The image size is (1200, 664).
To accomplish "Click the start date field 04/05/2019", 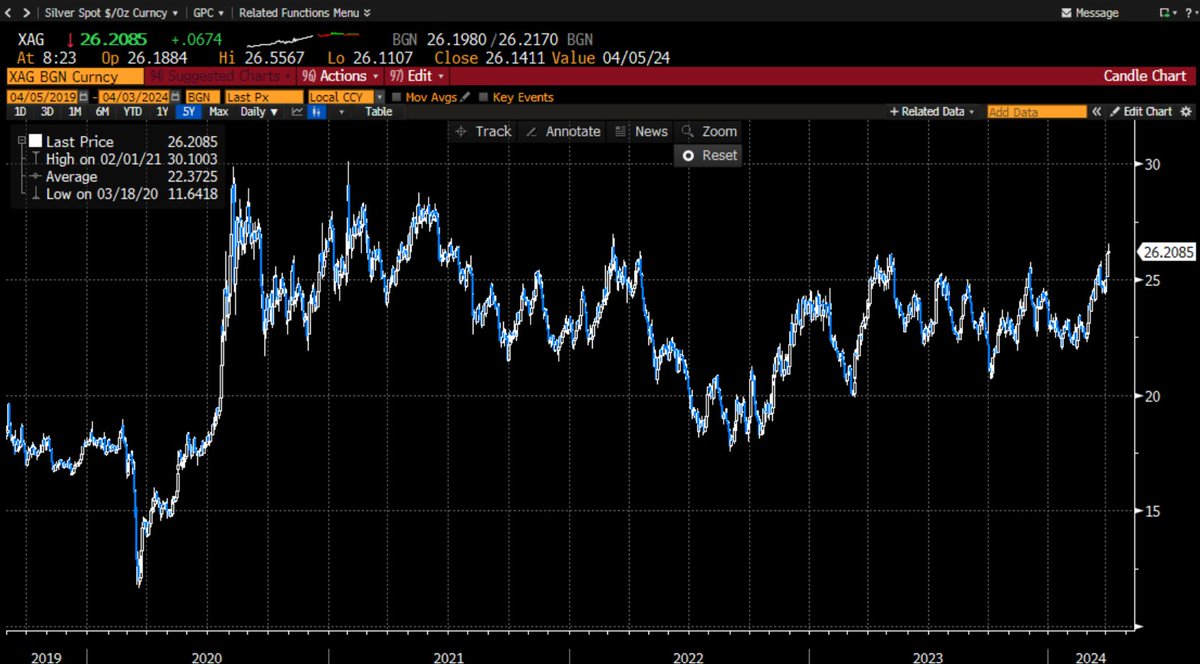I will tap(42, 97).
